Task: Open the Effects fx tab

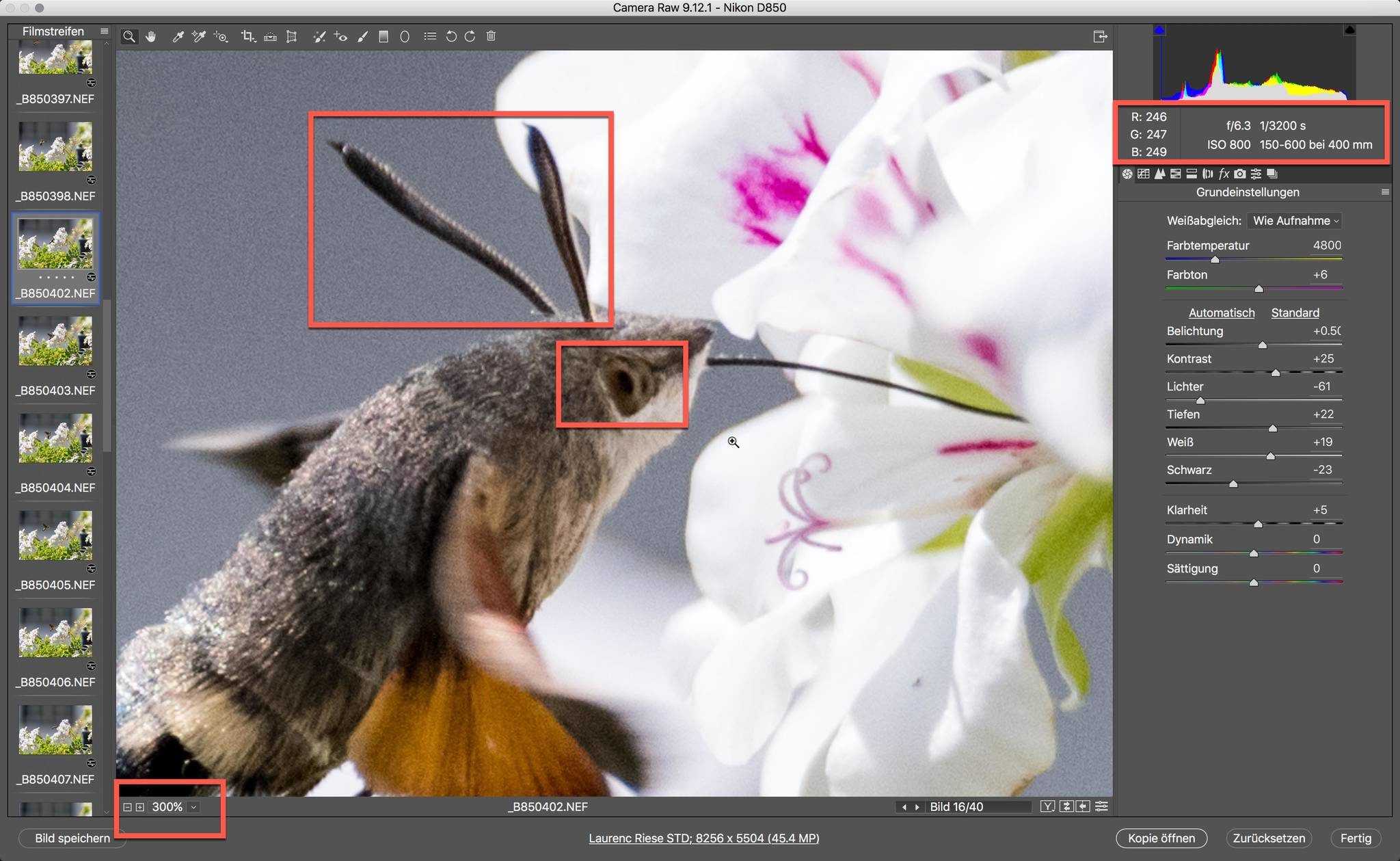Action: [x=1224, y=174]
